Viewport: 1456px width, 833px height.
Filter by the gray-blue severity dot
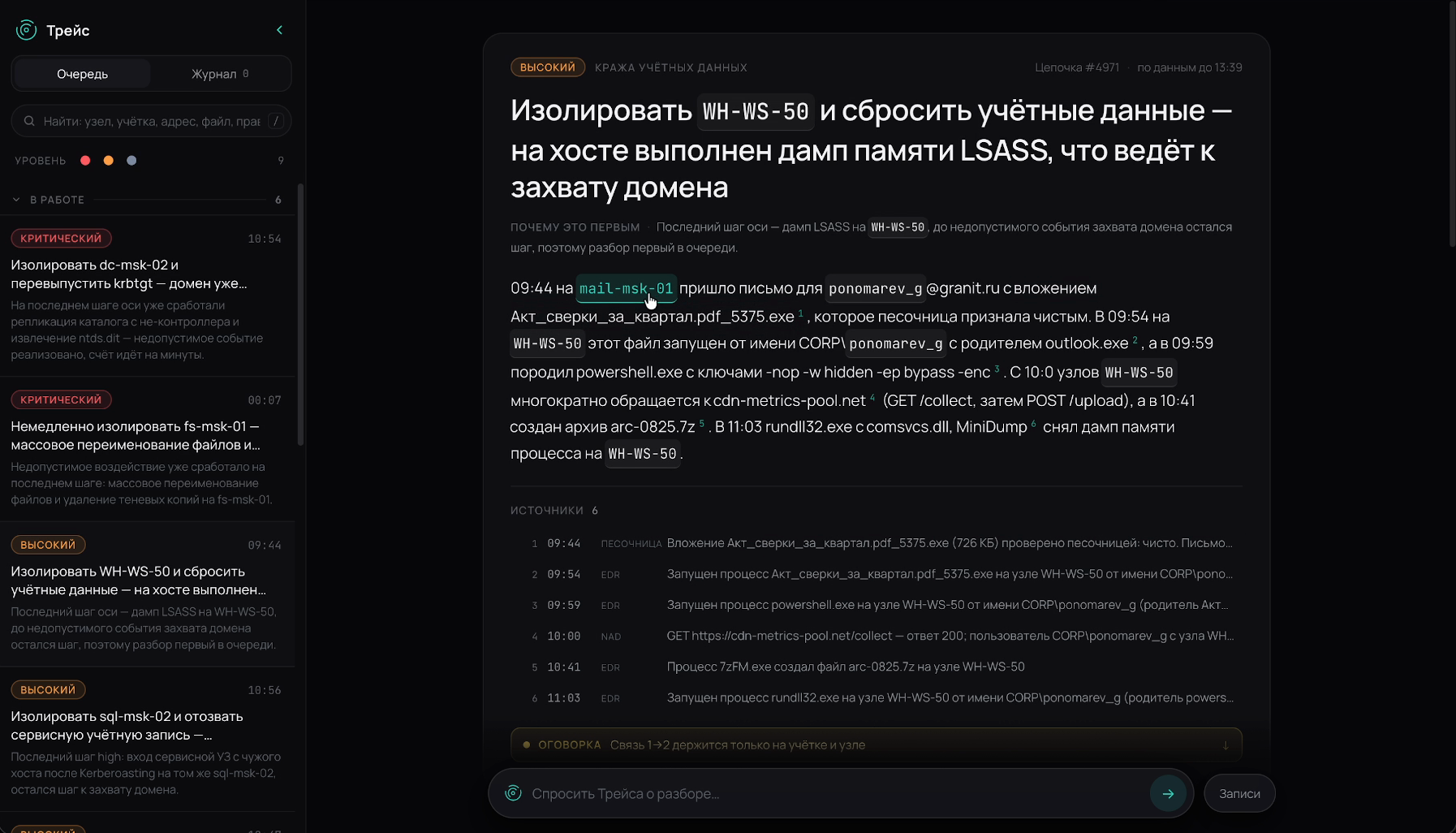(x=131, y=161)
